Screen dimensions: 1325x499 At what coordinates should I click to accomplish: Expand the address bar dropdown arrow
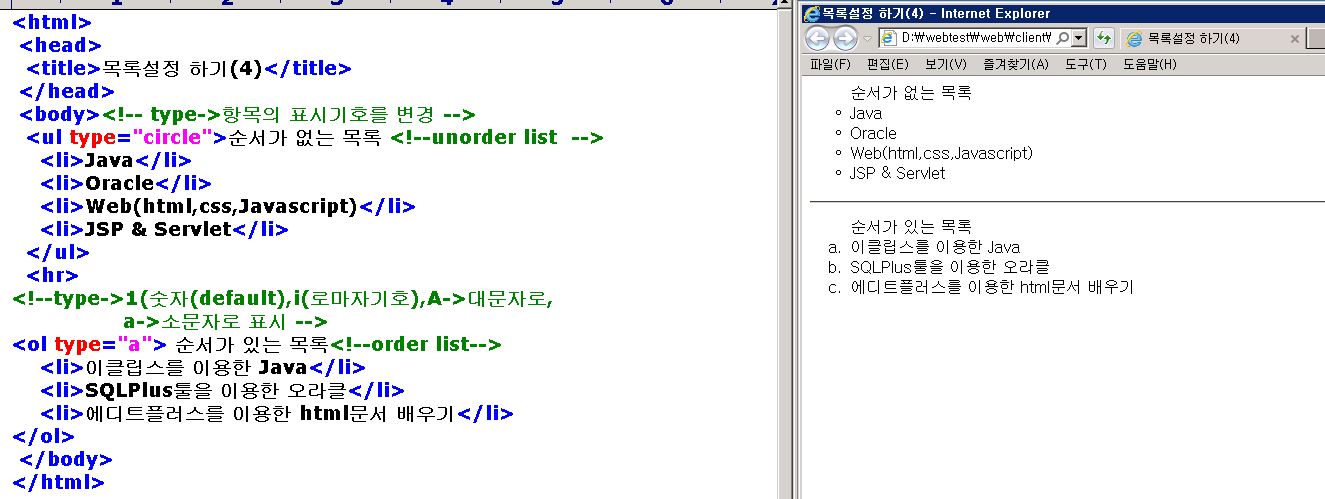1079,38
